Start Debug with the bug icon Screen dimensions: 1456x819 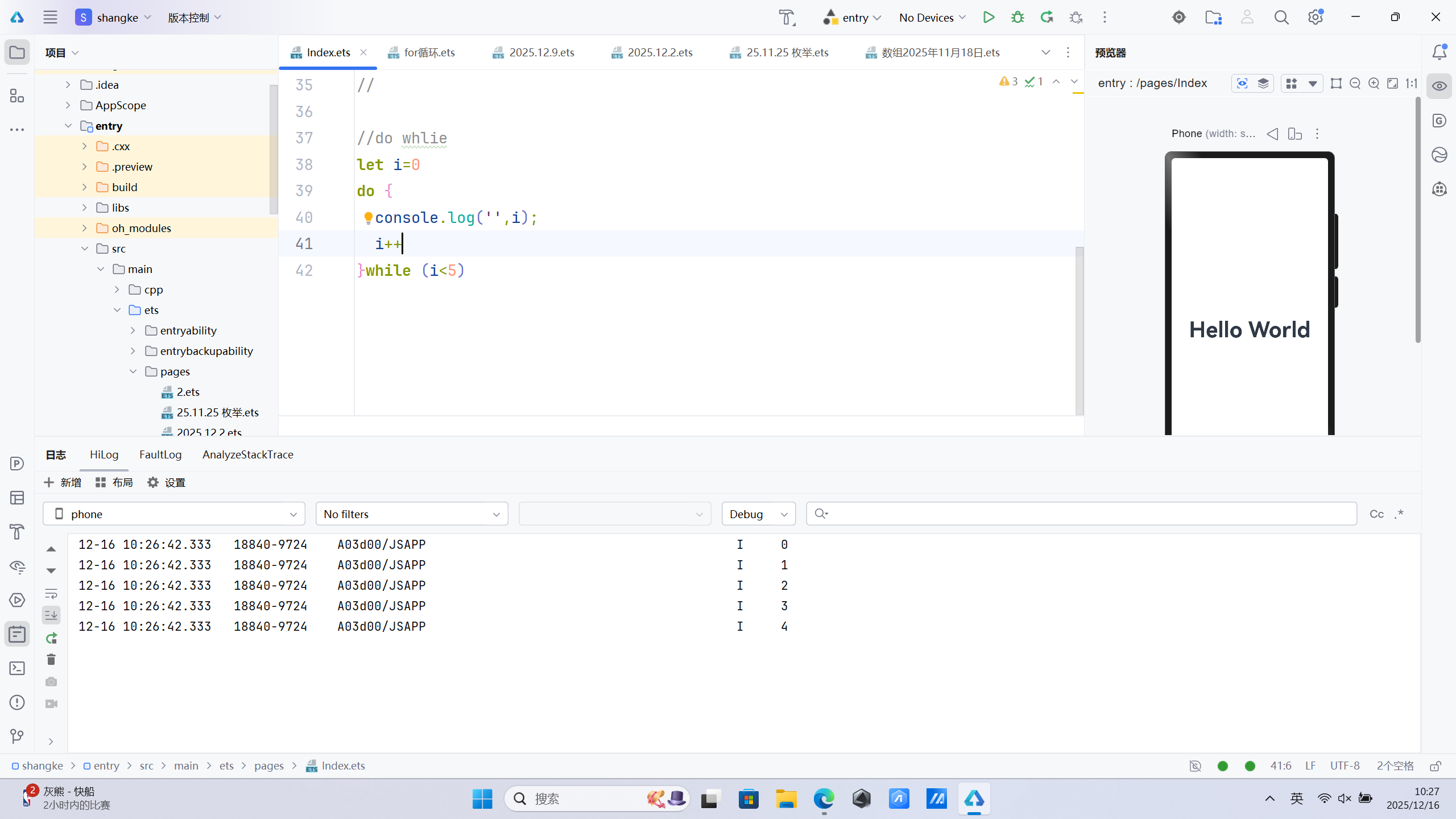click(1017, 17)
